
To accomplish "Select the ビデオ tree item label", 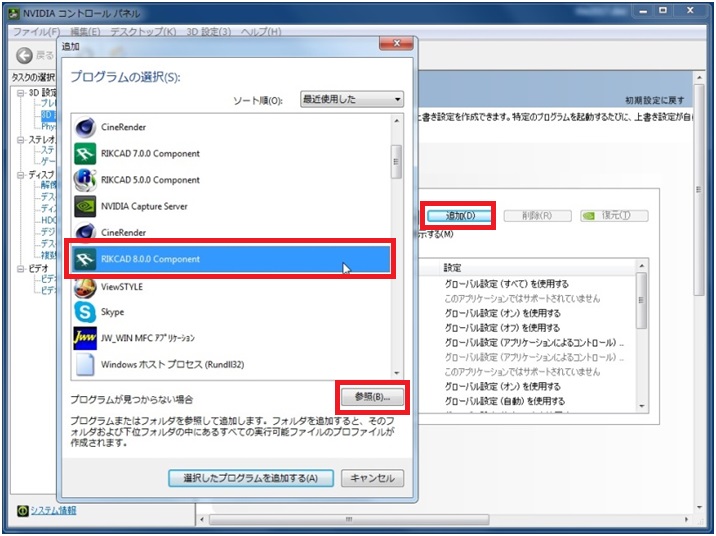I will click(38, 268).
